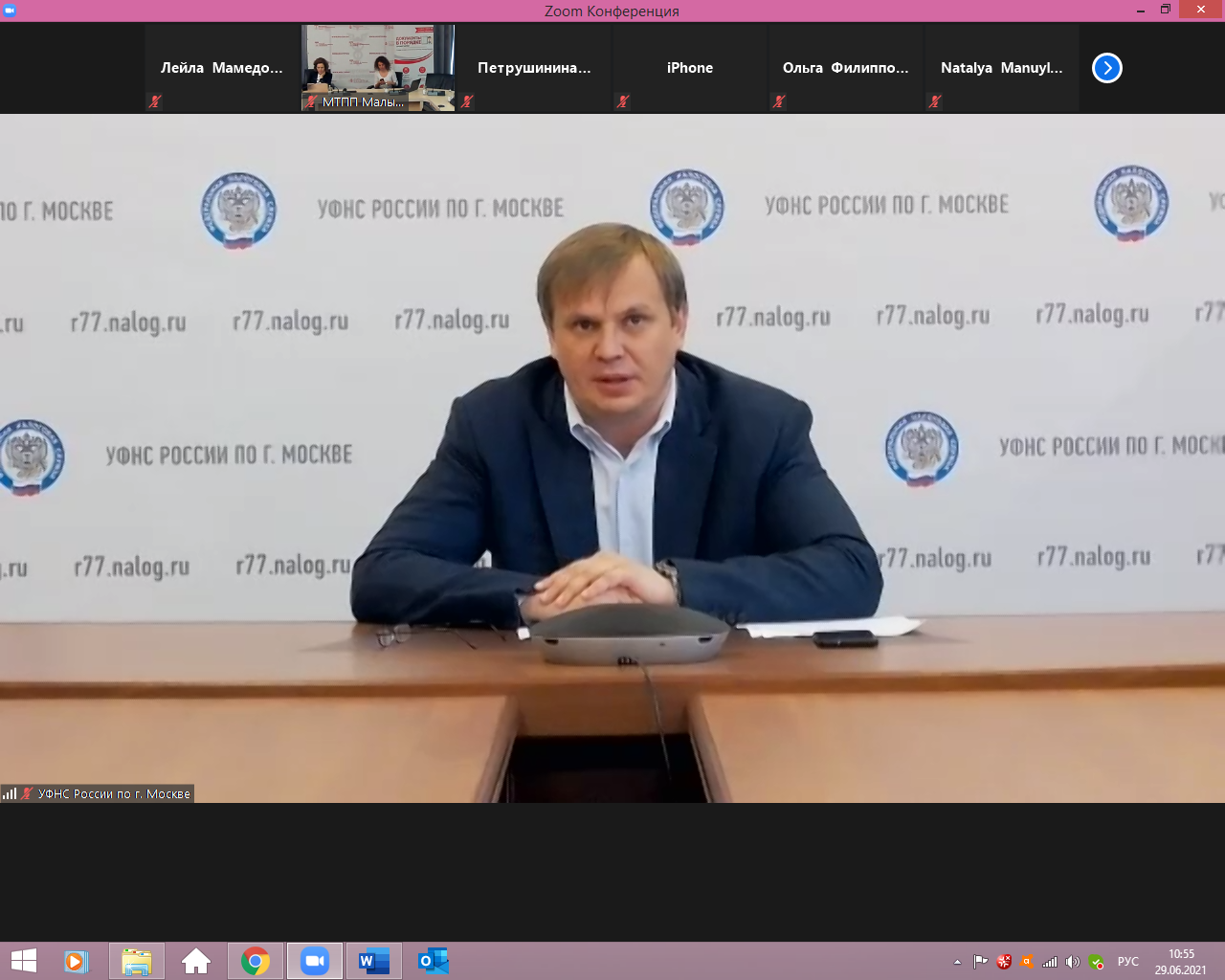Screen dimensions: 1225x980
Task: Click muted mic icon on Петрушинина tile
Action: pos(467,101)
